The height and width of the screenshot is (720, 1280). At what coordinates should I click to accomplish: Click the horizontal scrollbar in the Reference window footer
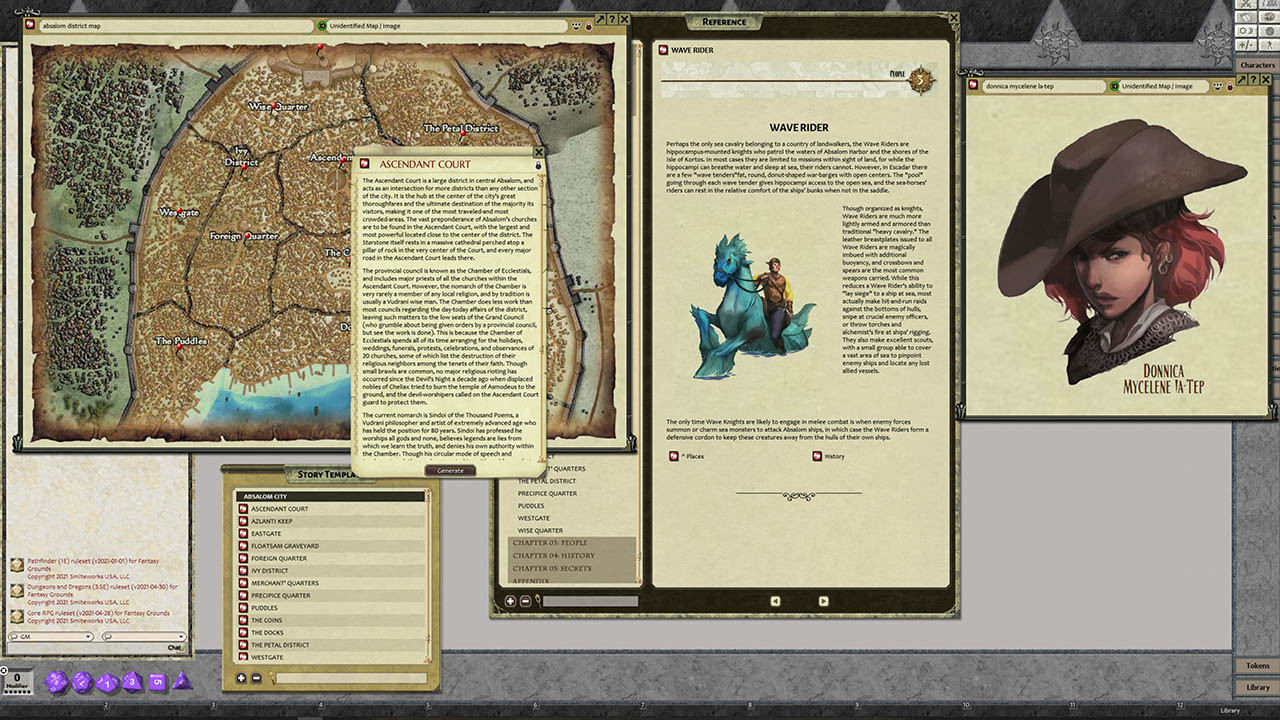tap(590, 601)
